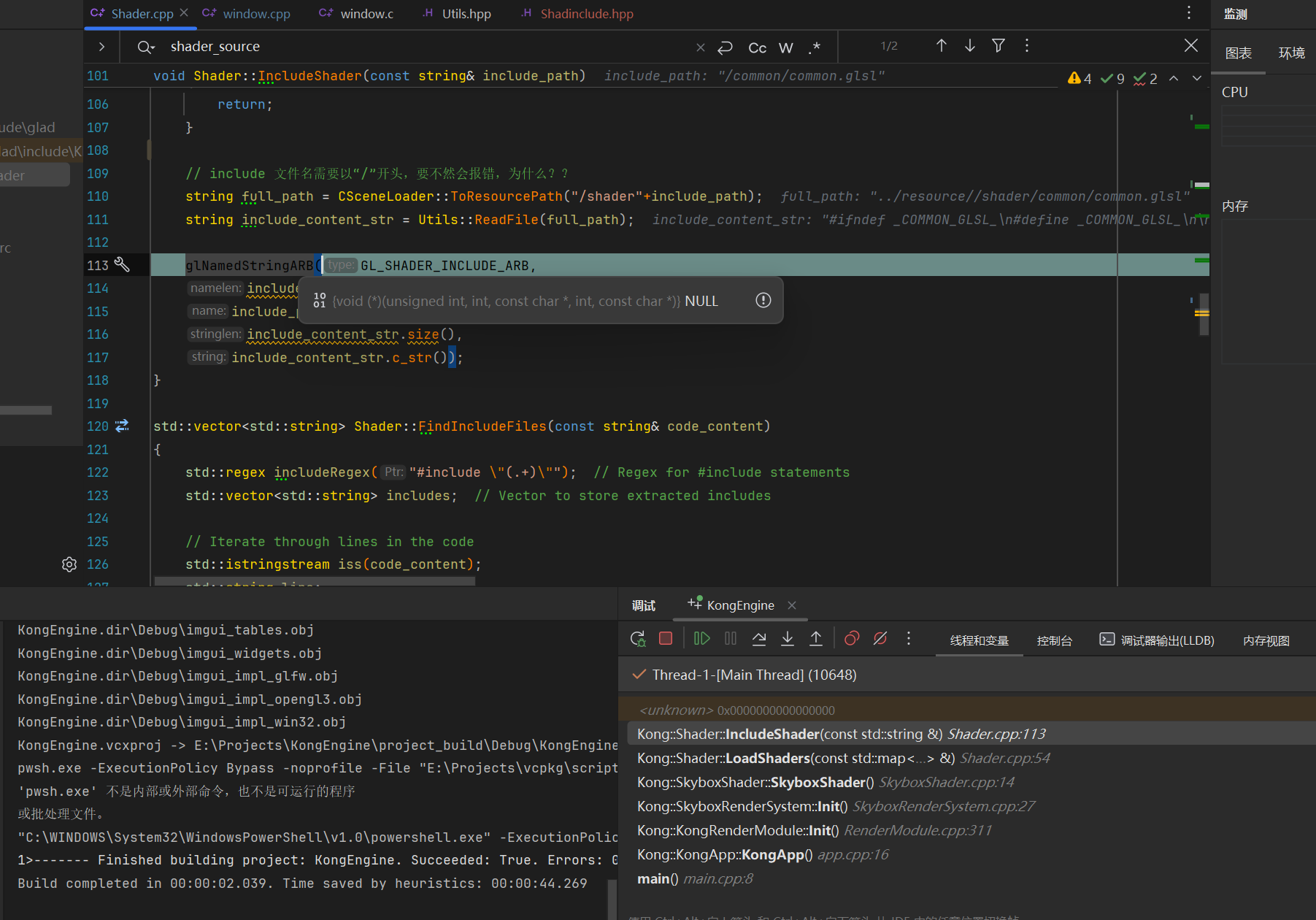The height and width of the screenshot is (920, 1316).
Task: Toggle Match Case (Cc) search option
Action: pyautogui.click(x=758, y=47)
